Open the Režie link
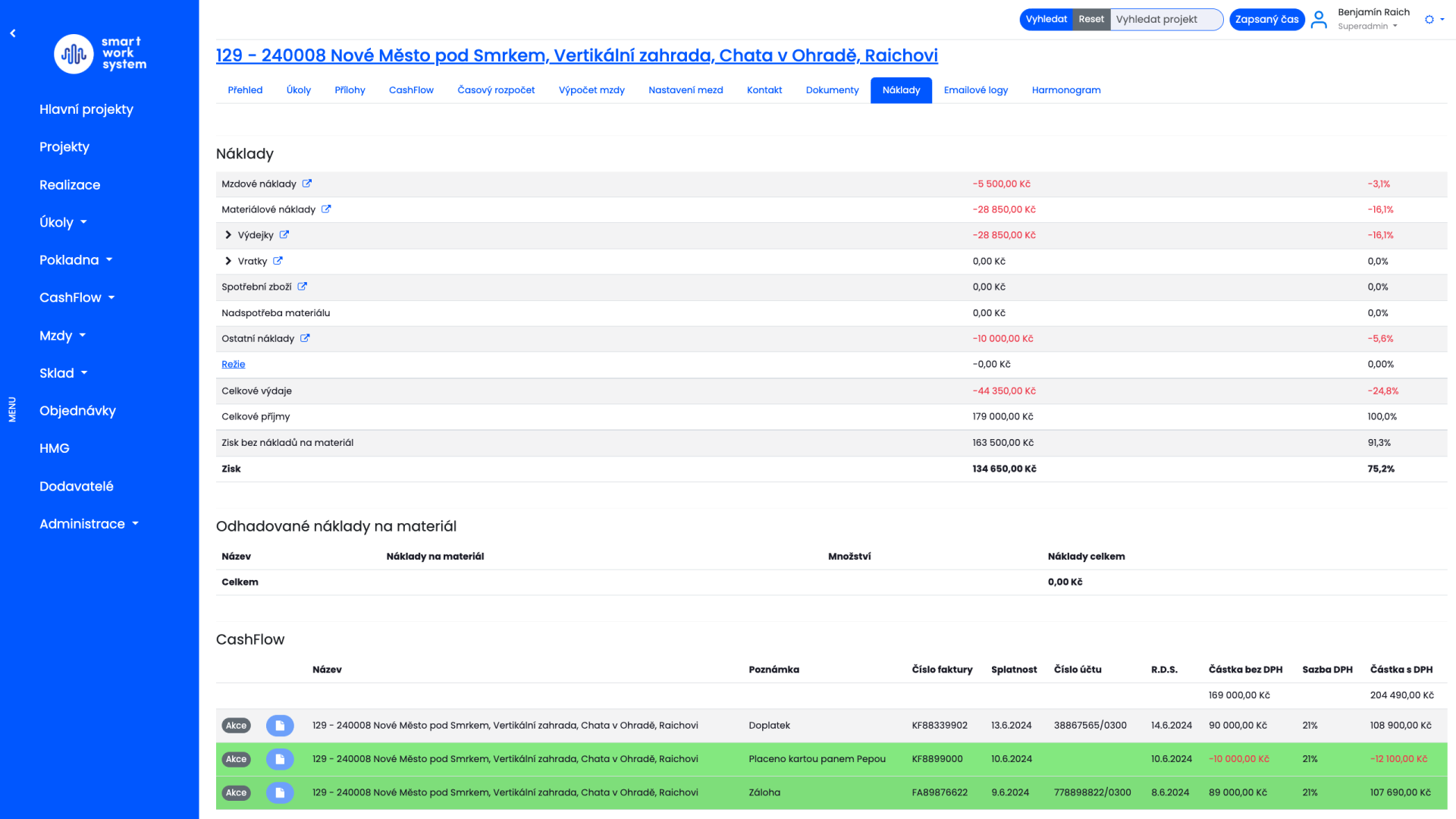1456x819 pixels. (x=233, y=364)
